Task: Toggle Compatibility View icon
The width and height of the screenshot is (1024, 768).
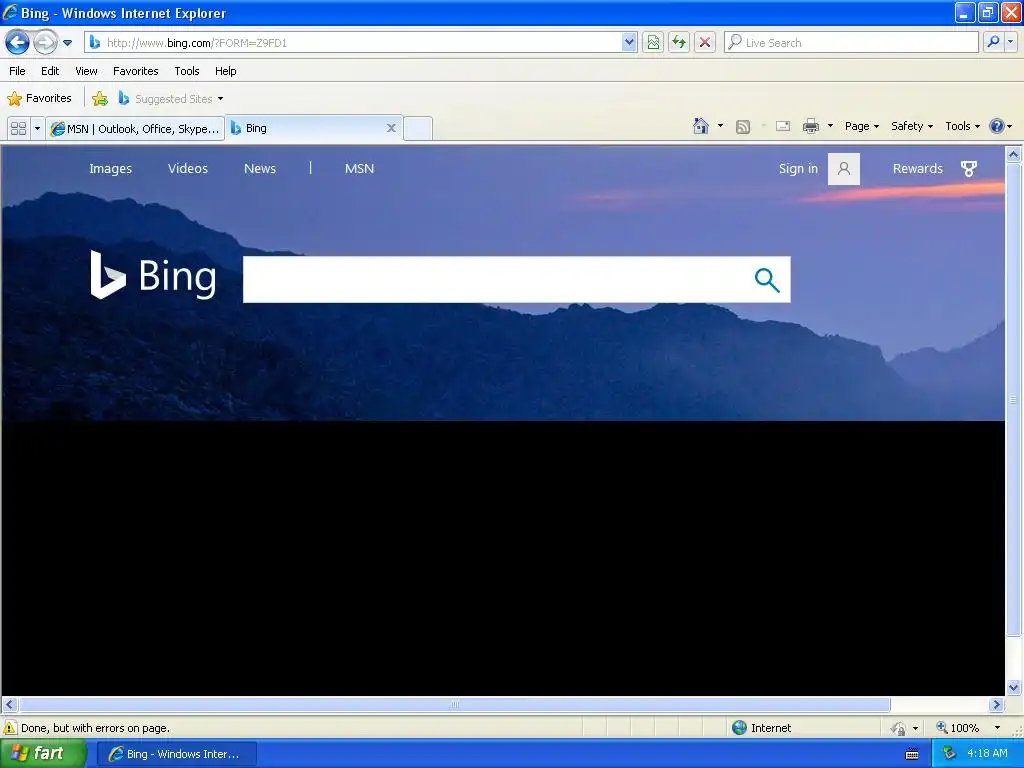Action: pyautogui.click(x=652, y=42)
